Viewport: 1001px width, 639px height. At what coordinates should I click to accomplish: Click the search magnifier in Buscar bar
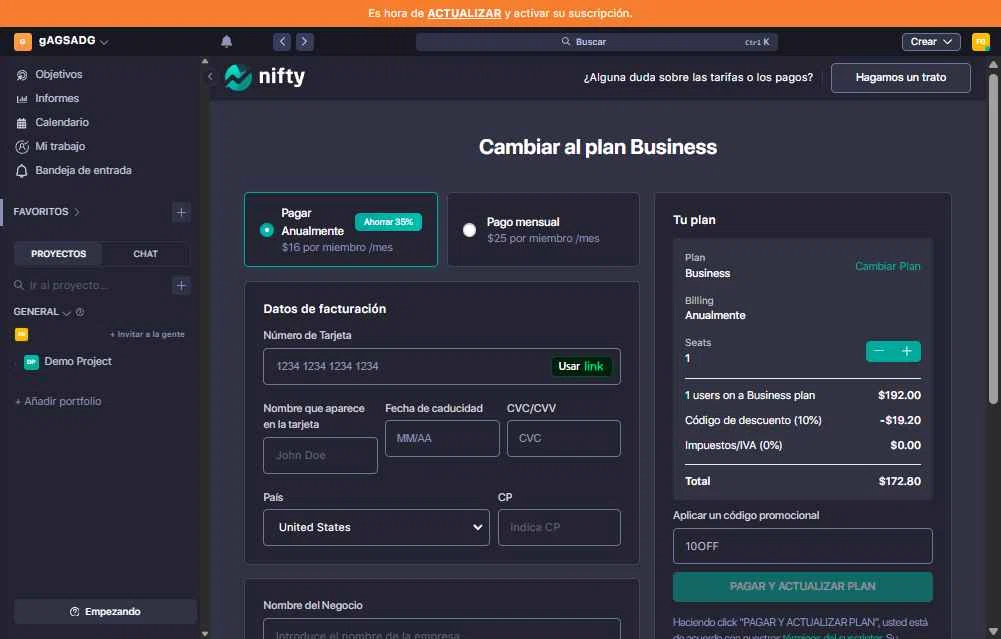(x=566, y=41)
